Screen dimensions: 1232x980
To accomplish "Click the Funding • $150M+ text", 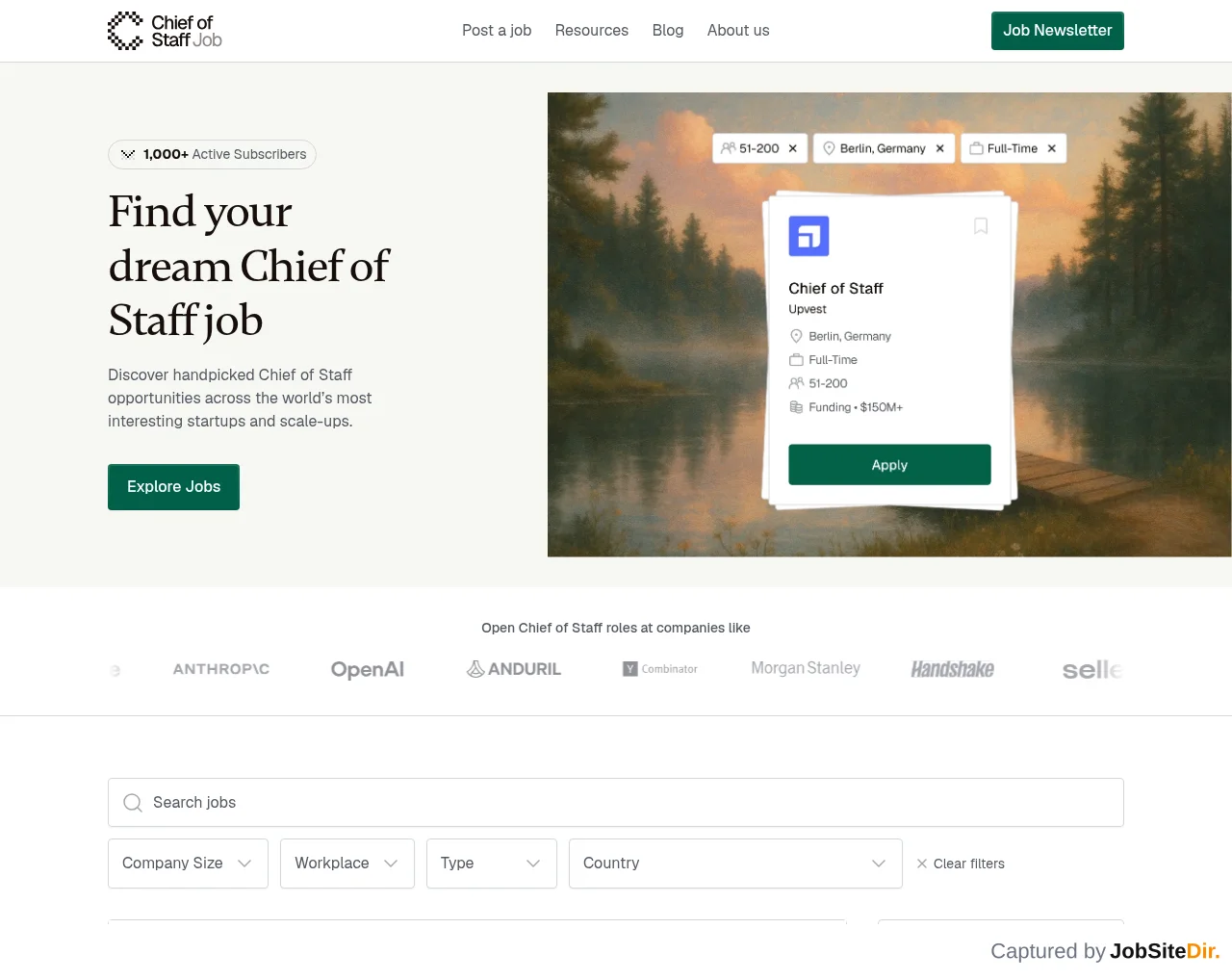I will 856,407.
